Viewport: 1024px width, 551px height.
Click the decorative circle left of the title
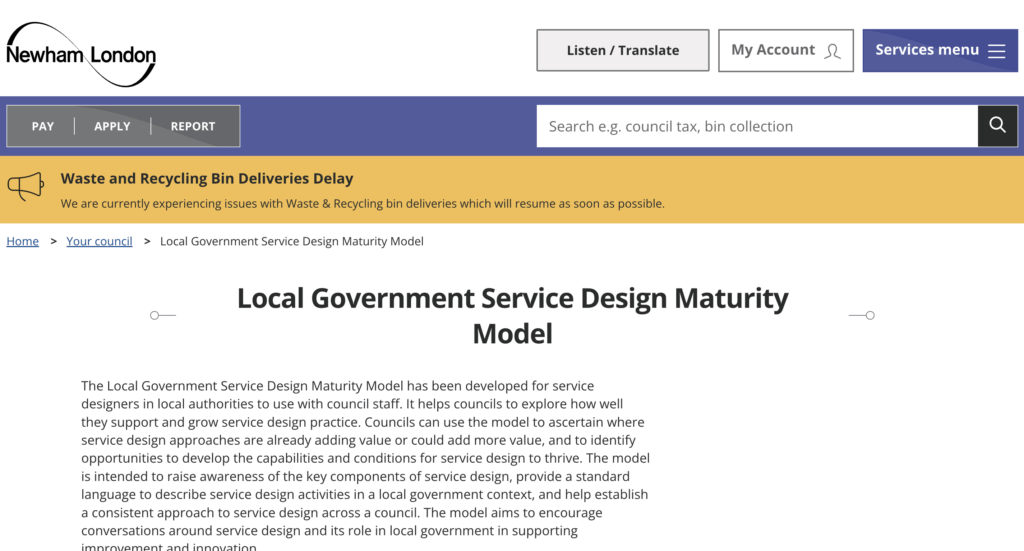155,315
